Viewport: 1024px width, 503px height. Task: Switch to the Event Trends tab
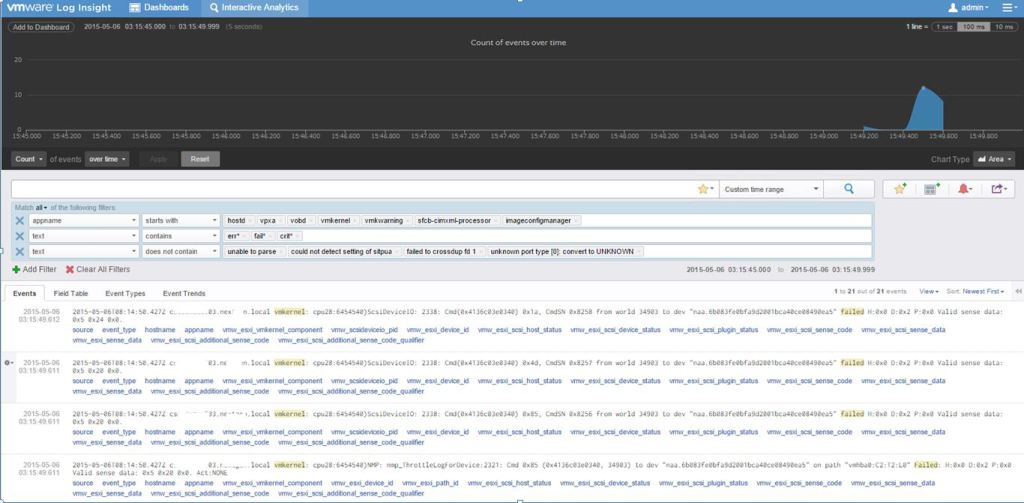click(x=184, y=293)
